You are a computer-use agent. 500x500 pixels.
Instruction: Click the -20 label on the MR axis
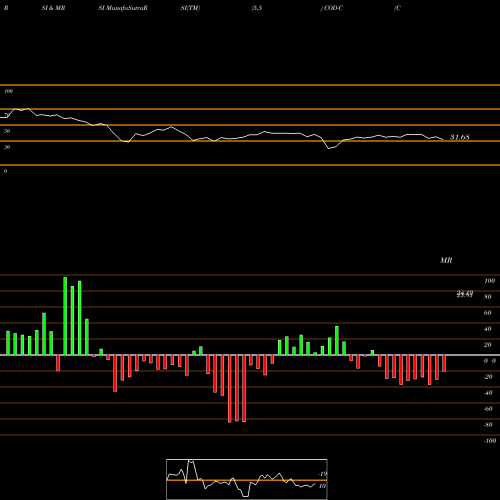[488, 377]
